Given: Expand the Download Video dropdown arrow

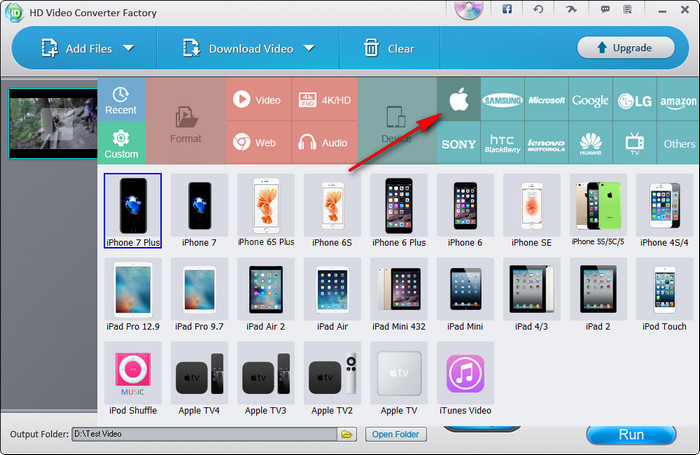Looking at the screenshot, I should point(308,48).
